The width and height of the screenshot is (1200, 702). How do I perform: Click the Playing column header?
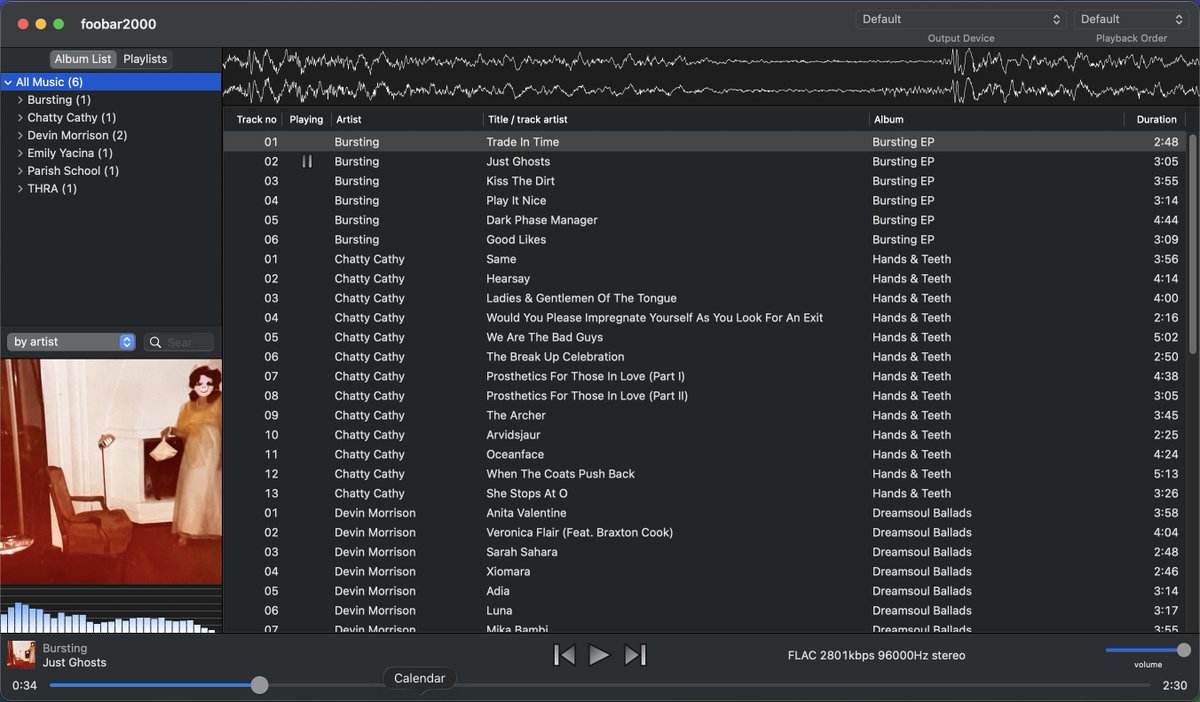(x=306, y=120)
